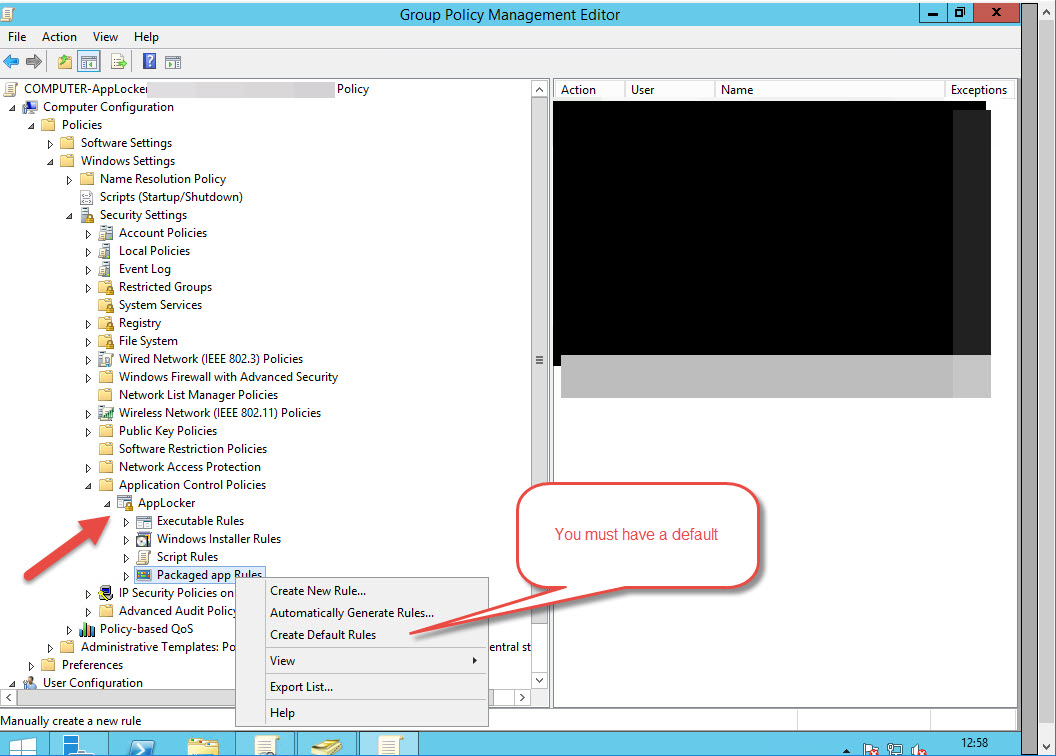Click the Export List toolbar icon

119,62
